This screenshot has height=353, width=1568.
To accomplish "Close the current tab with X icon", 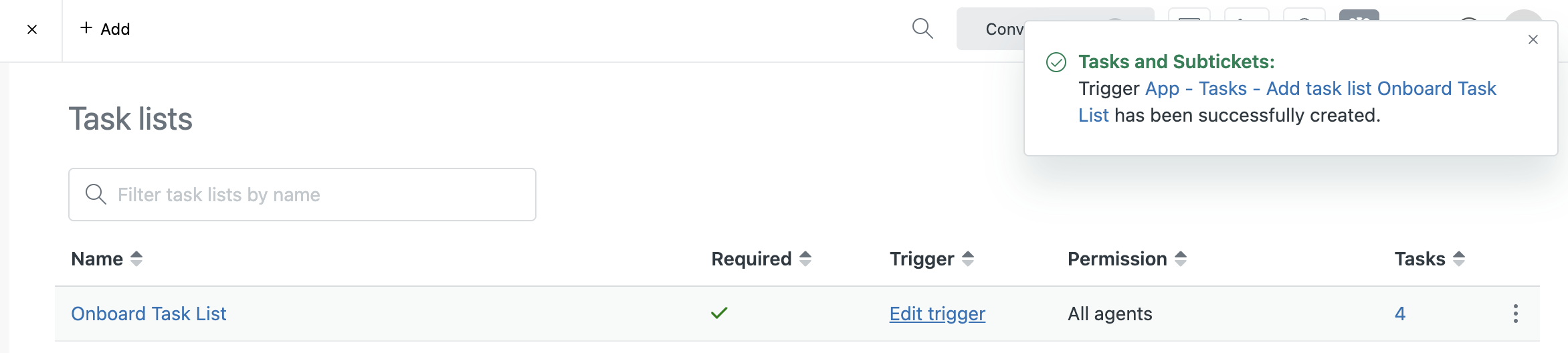I will (x=32, y=29).
